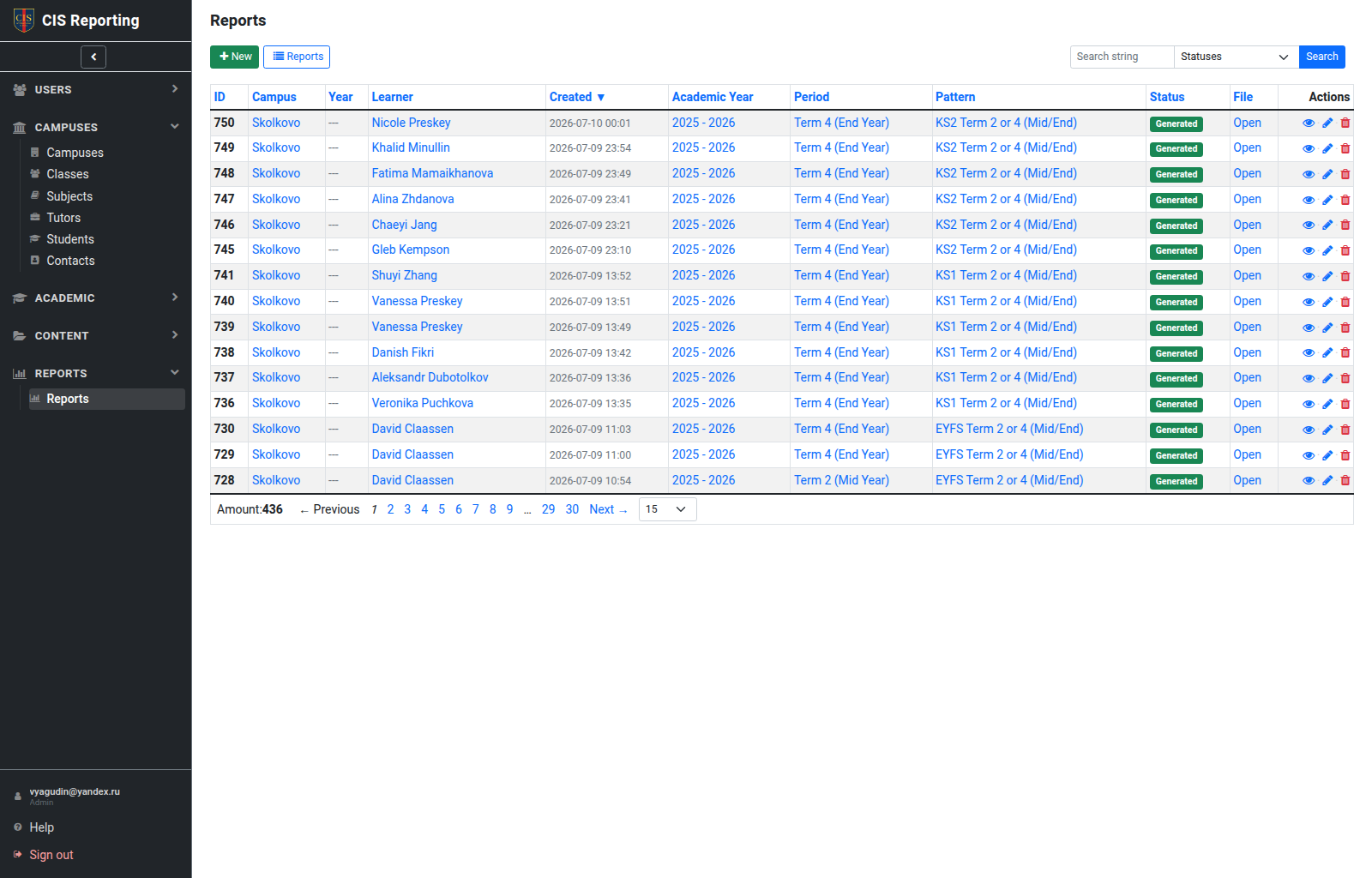Collapse the Reports menu section

coord(95,373)
